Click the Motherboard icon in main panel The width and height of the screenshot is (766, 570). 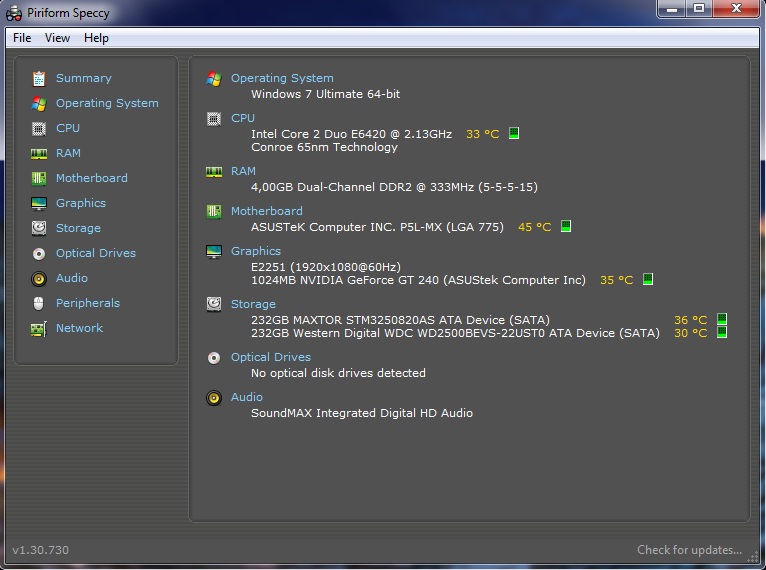(x=214, y=211)
